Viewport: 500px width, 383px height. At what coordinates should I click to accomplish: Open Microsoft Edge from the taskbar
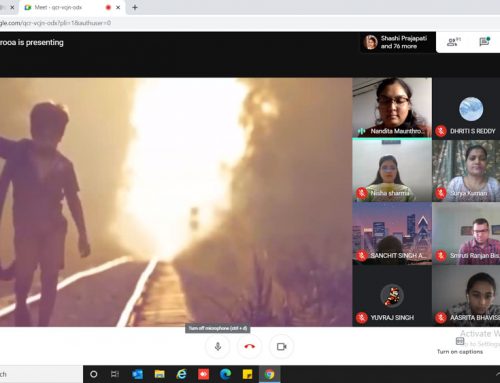pos(225,374)
